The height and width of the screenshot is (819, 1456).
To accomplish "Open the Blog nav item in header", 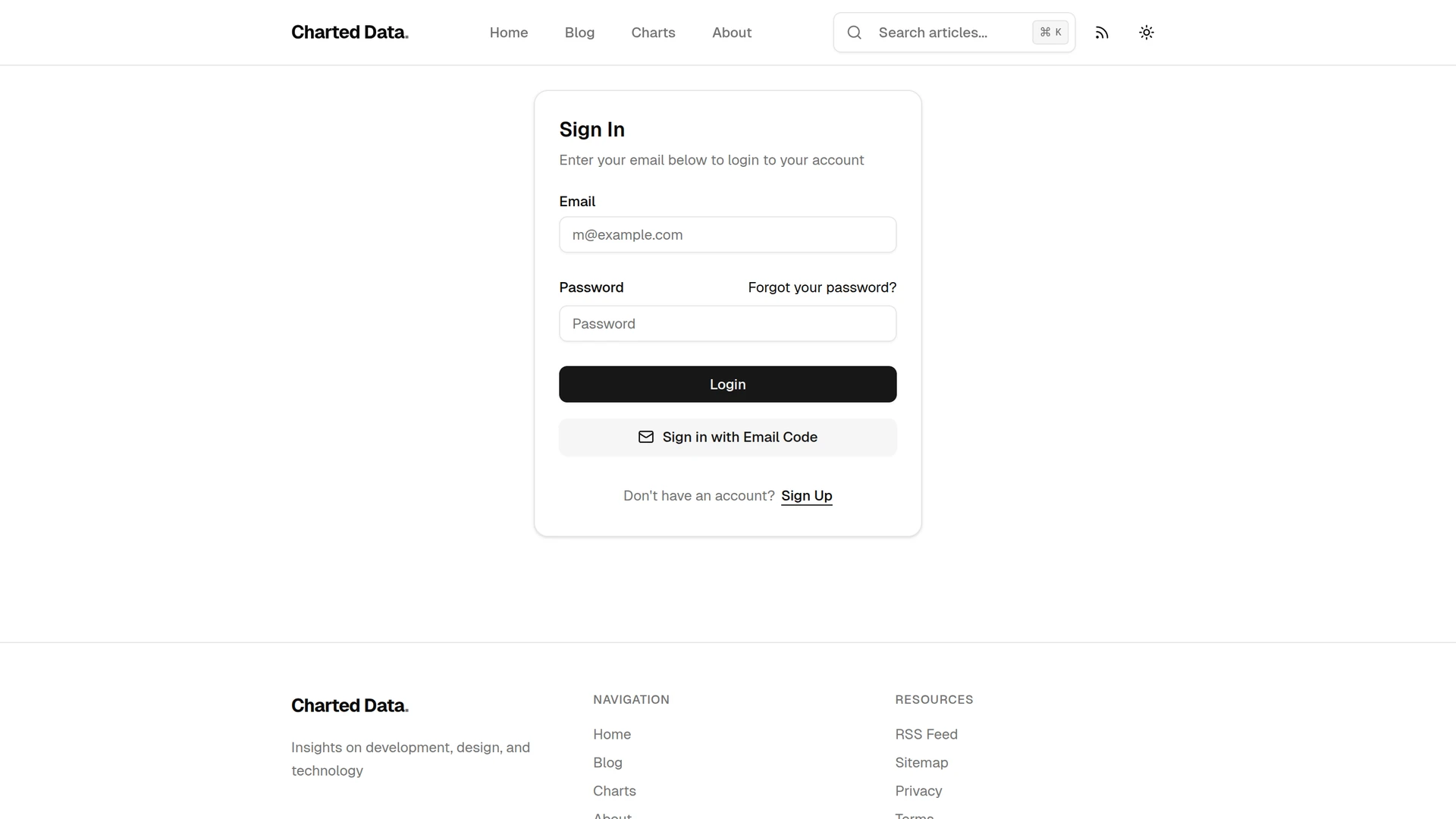I will point(579,33).
